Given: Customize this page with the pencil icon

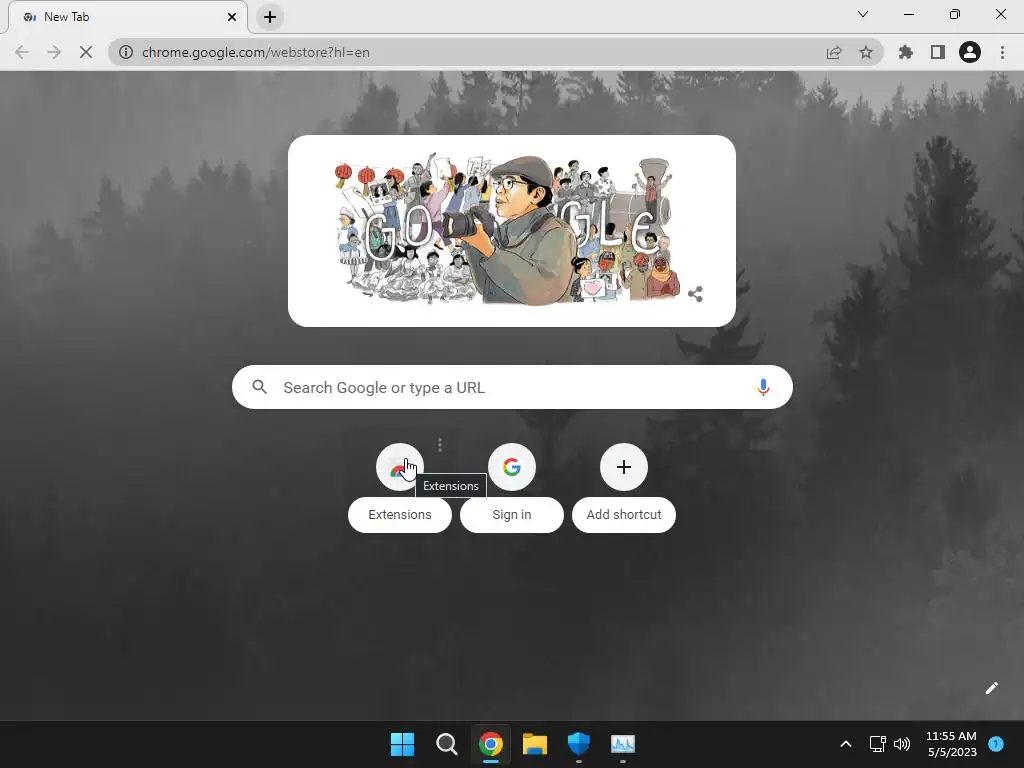Looking at the screenshot, I should click(x=991, y=688).
